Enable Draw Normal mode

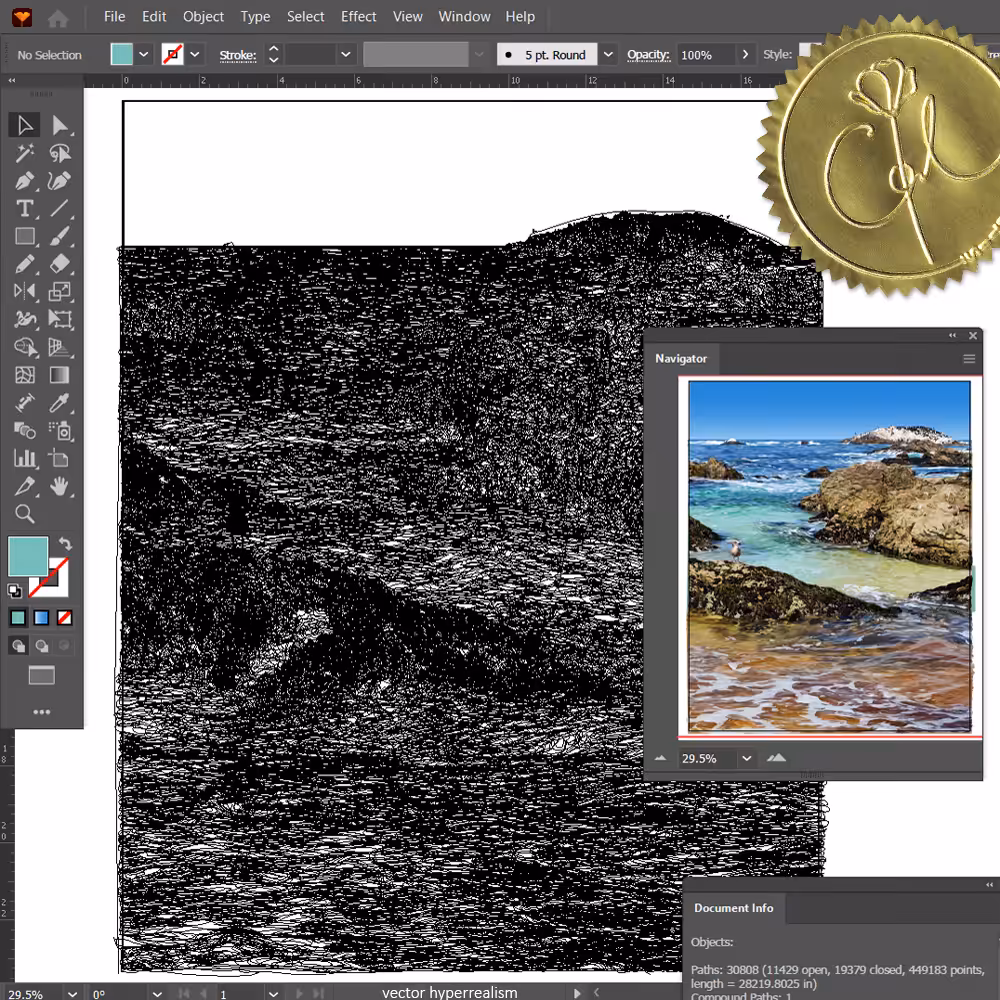pyautogui.click(x=18, y=646)
